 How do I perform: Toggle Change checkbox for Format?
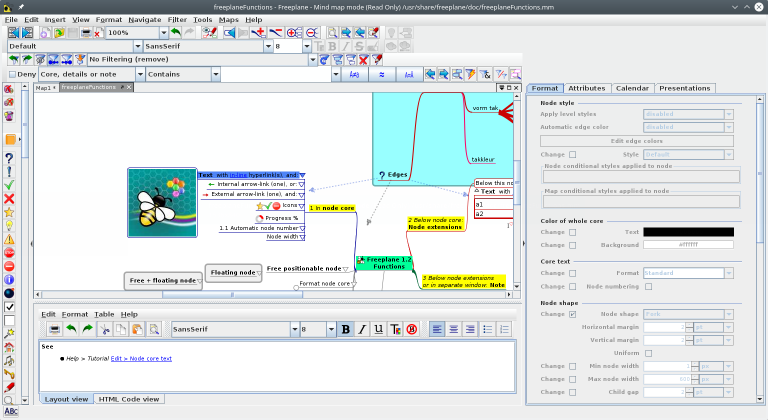click(573, 273)
